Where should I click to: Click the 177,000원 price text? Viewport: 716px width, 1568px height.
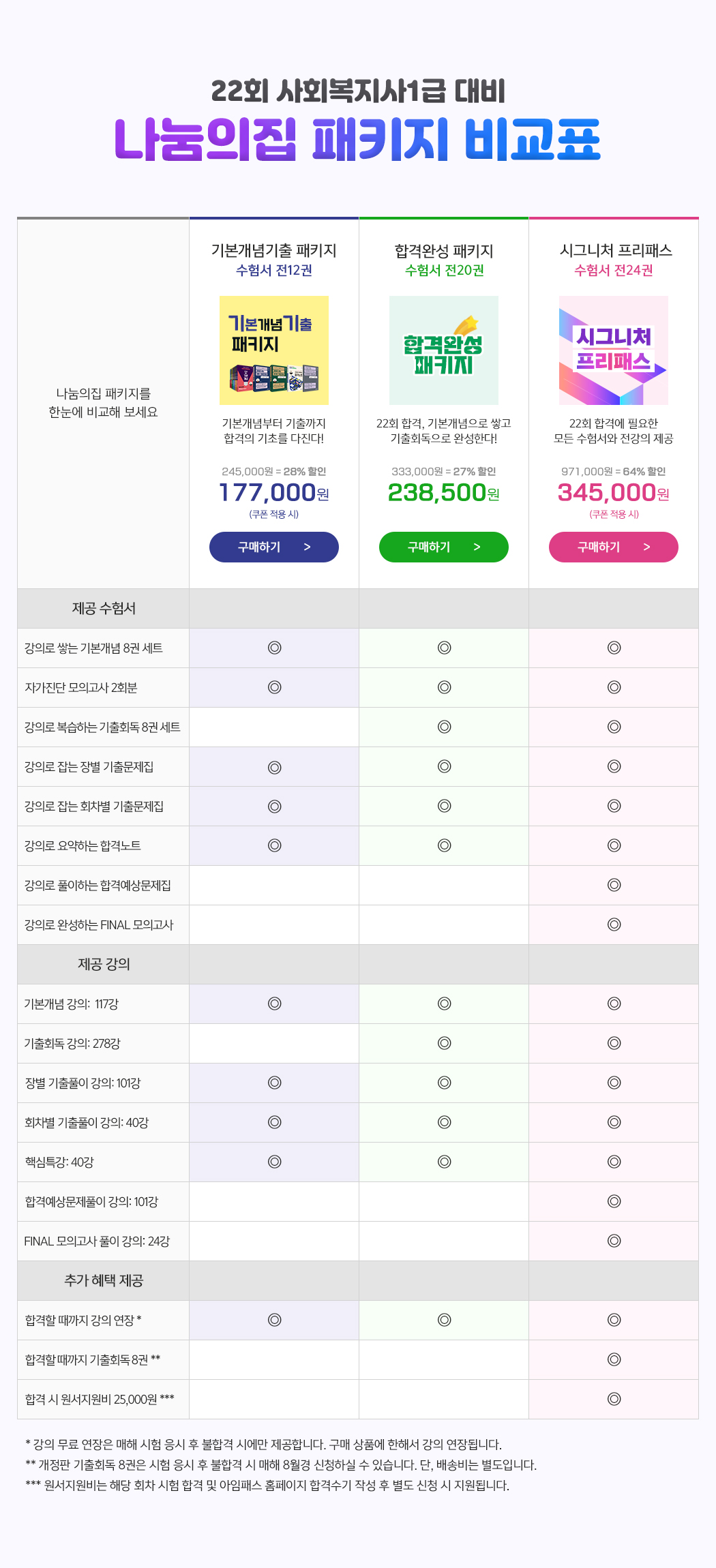(x=274, y=492)
